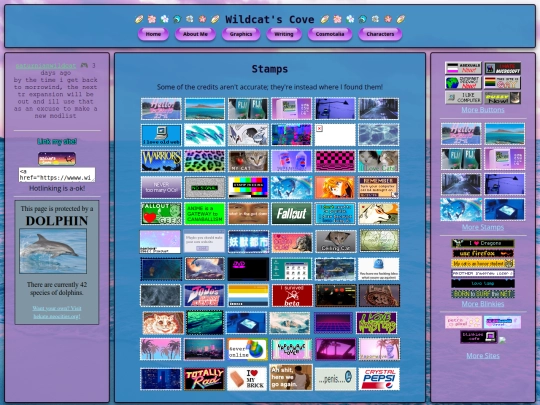The height and width of the screenshot is (405, 540).
Task: Click the Ceiling Cat stamp
Action: click(336, 241)
